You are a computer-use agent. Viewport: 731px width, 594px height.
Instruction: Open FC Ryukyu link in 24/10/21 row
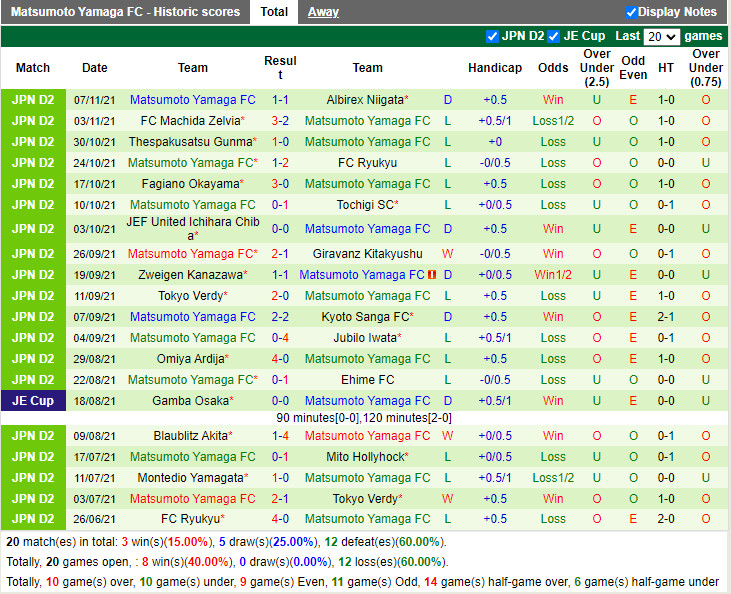tap(367, 163)
